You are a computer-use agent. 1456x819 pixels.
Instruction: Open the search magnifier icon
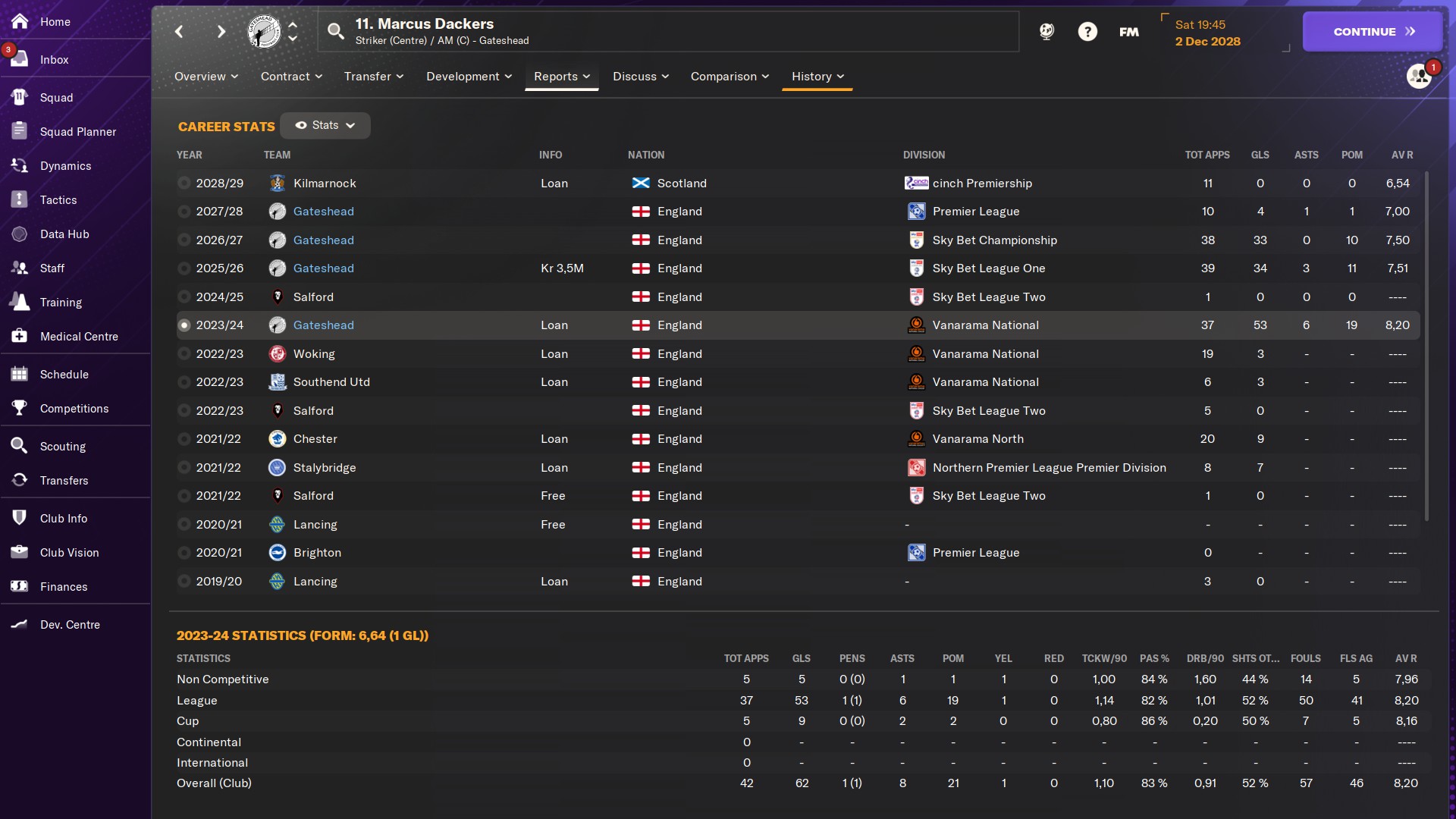335,31
